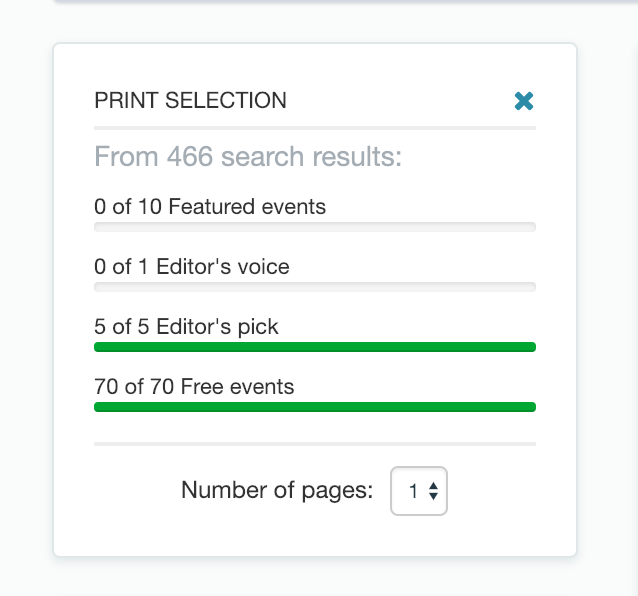Click the green Editor's pick progress bar
Image resolution: width=638 pixels, height=596 pixels.
[x=315, y=347]
